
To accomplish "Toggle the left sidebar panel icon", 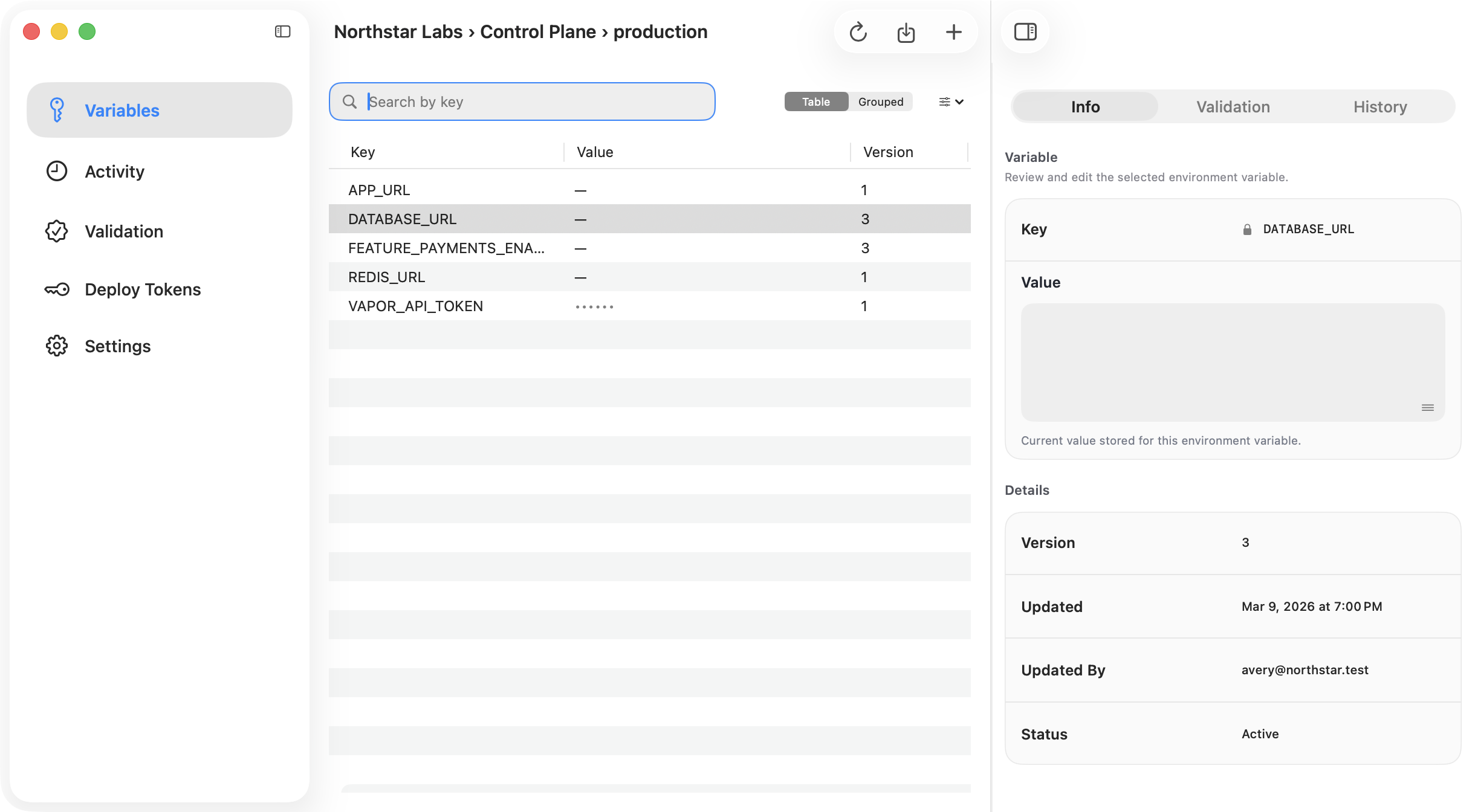I will click(x=282, y=31).
